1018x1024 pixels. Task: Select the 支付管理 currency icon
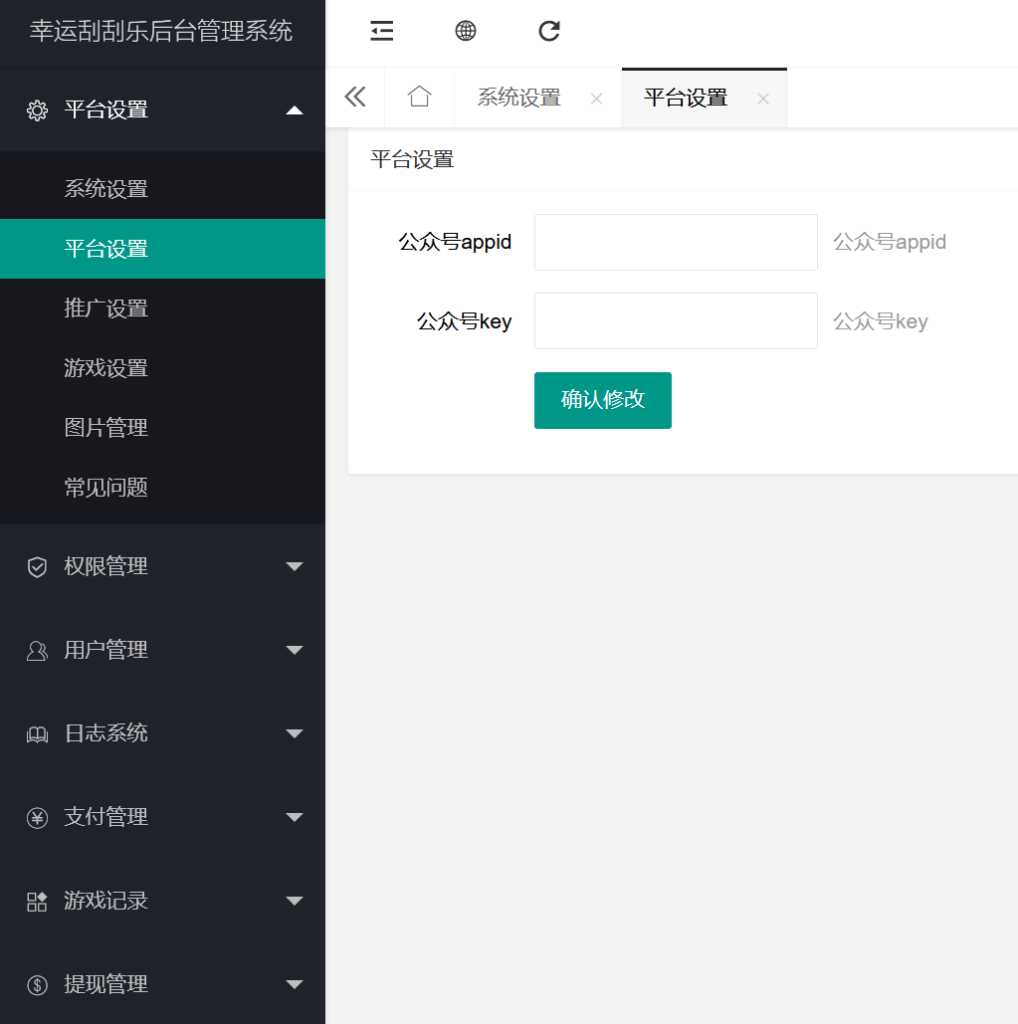37,817
